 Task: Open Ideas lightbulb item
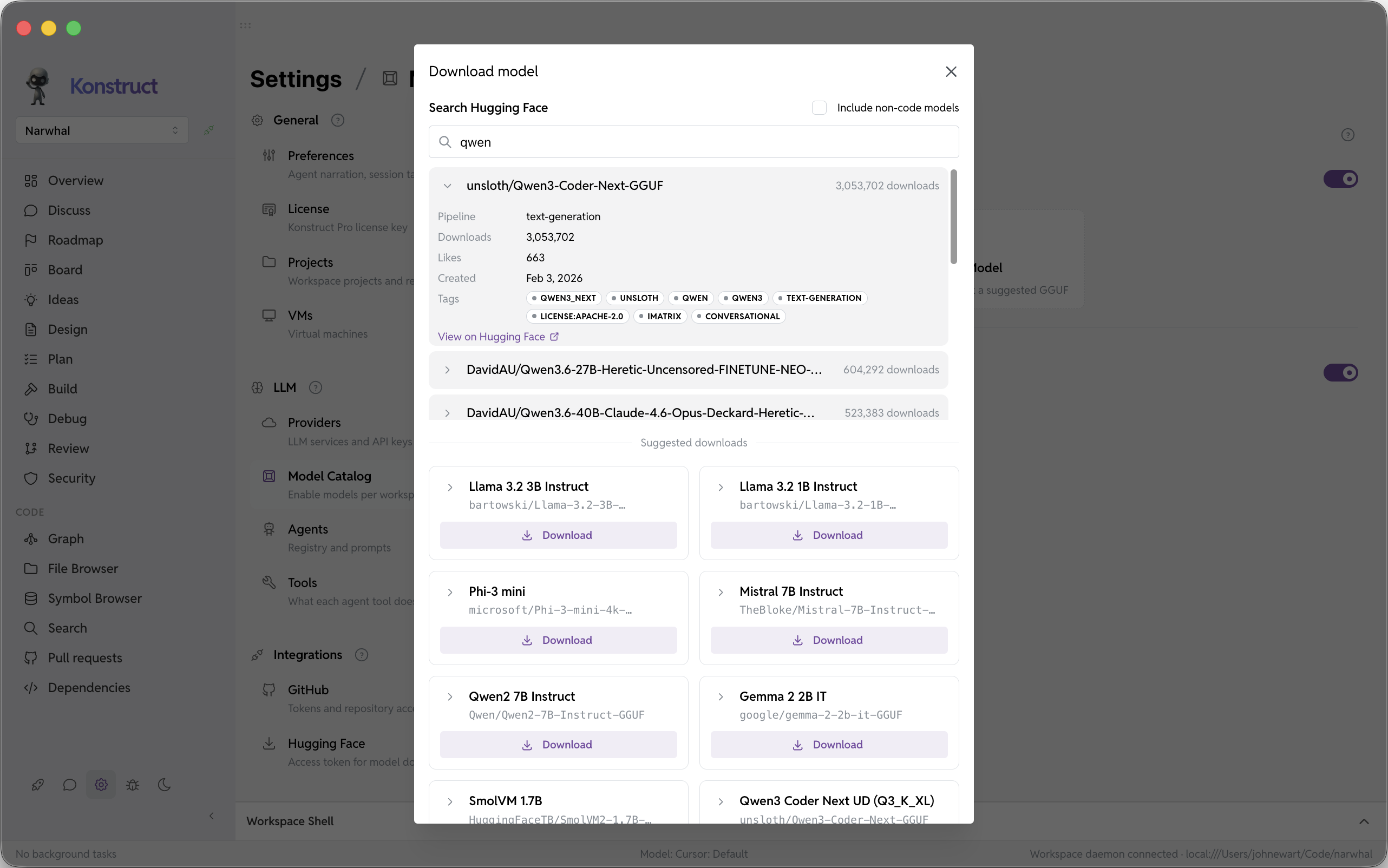coord(63,300)
